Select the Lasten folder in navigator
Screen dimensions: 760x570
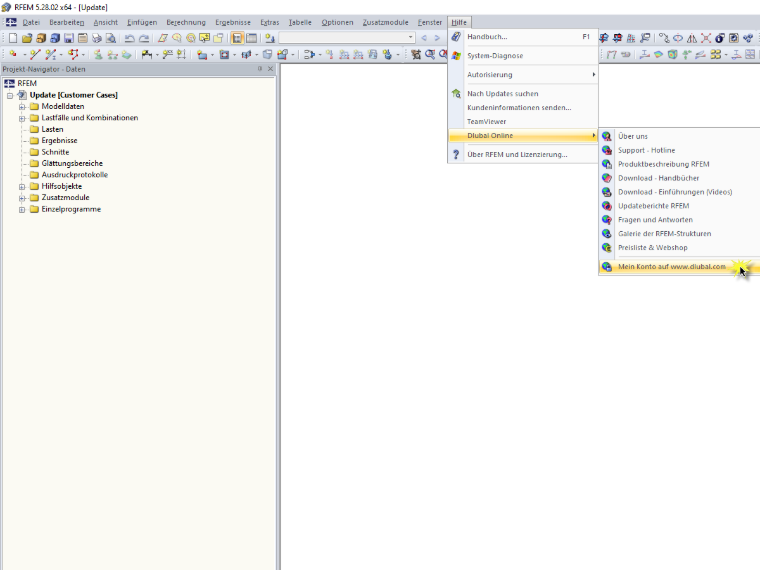[52, 129]
